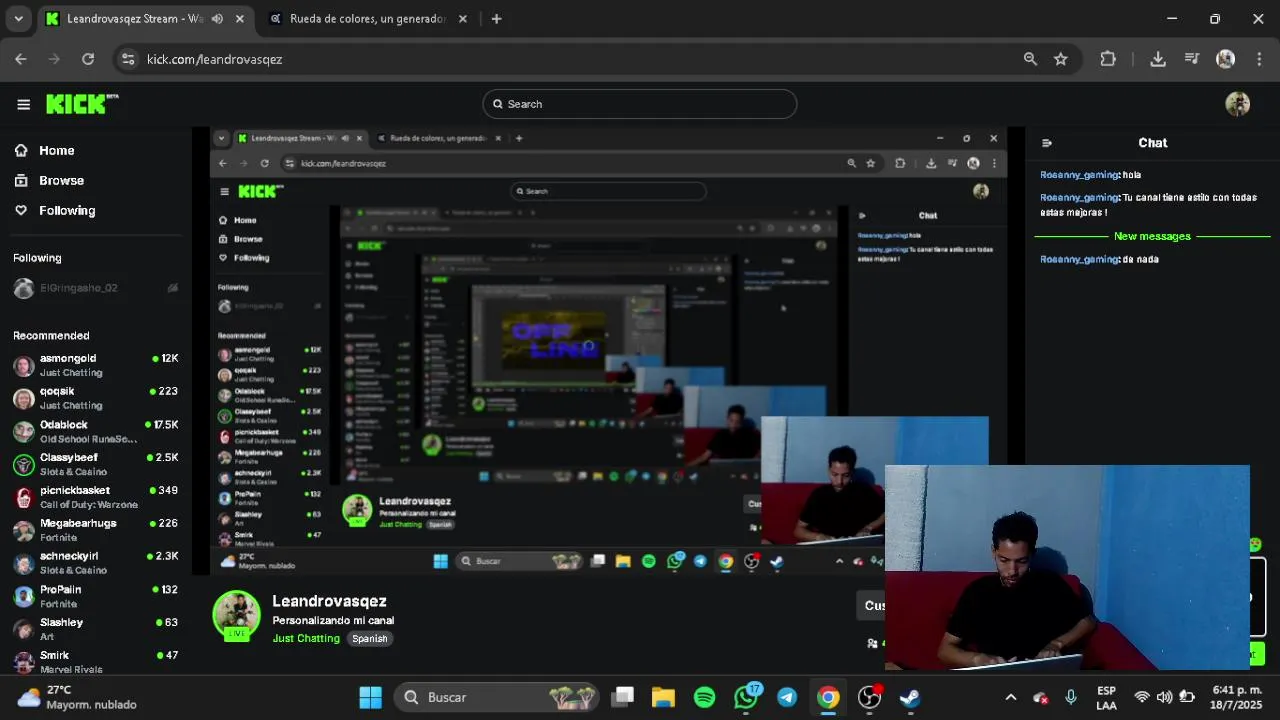
Task: Toggle system volume icon in tray
Action: (1164, 697)
